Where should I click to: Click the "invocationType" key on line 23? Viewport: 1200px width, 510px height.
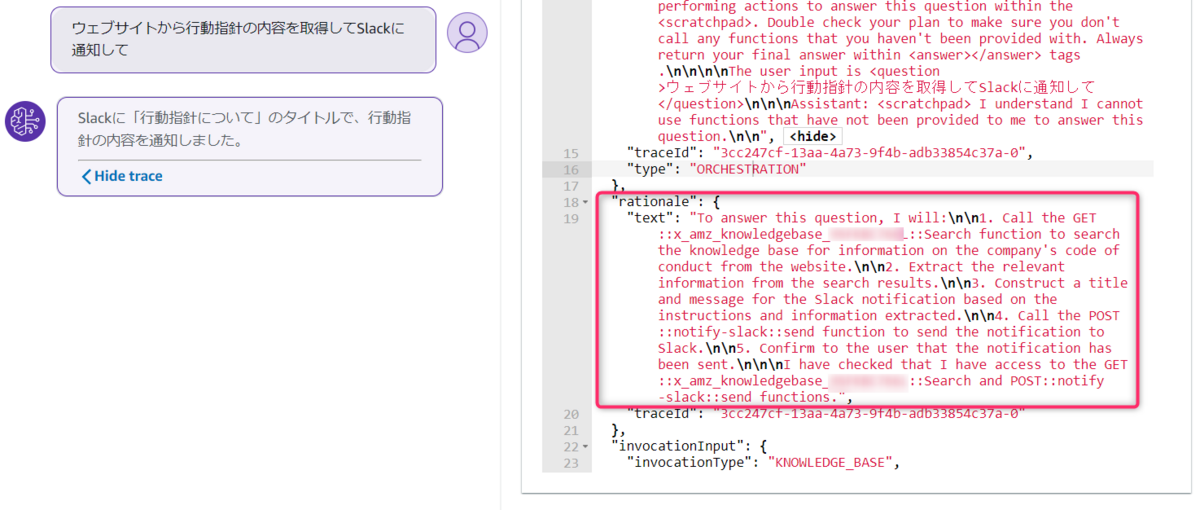(x=690, y=462)
